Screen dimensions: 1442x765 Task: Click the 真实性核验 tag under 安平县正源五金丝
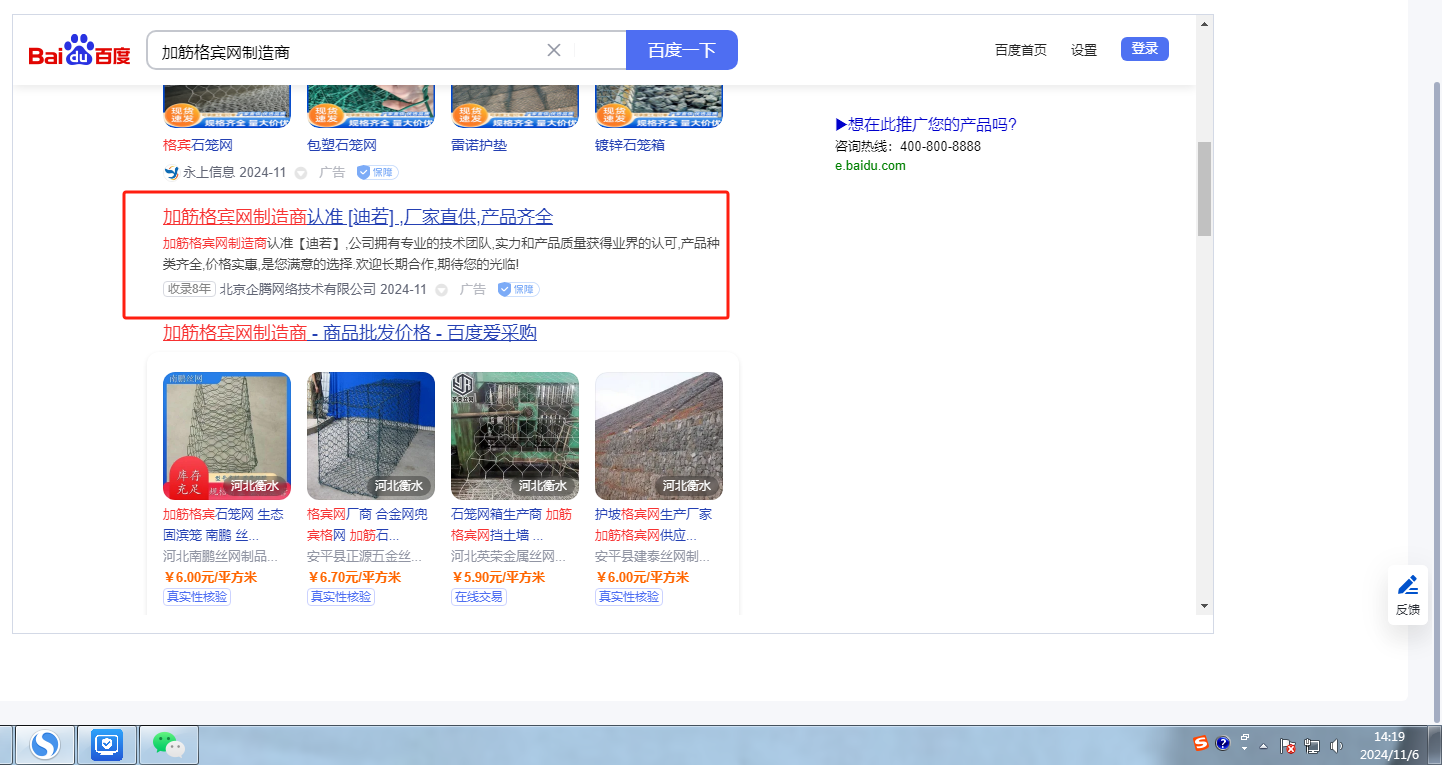[x=341, y=597]
